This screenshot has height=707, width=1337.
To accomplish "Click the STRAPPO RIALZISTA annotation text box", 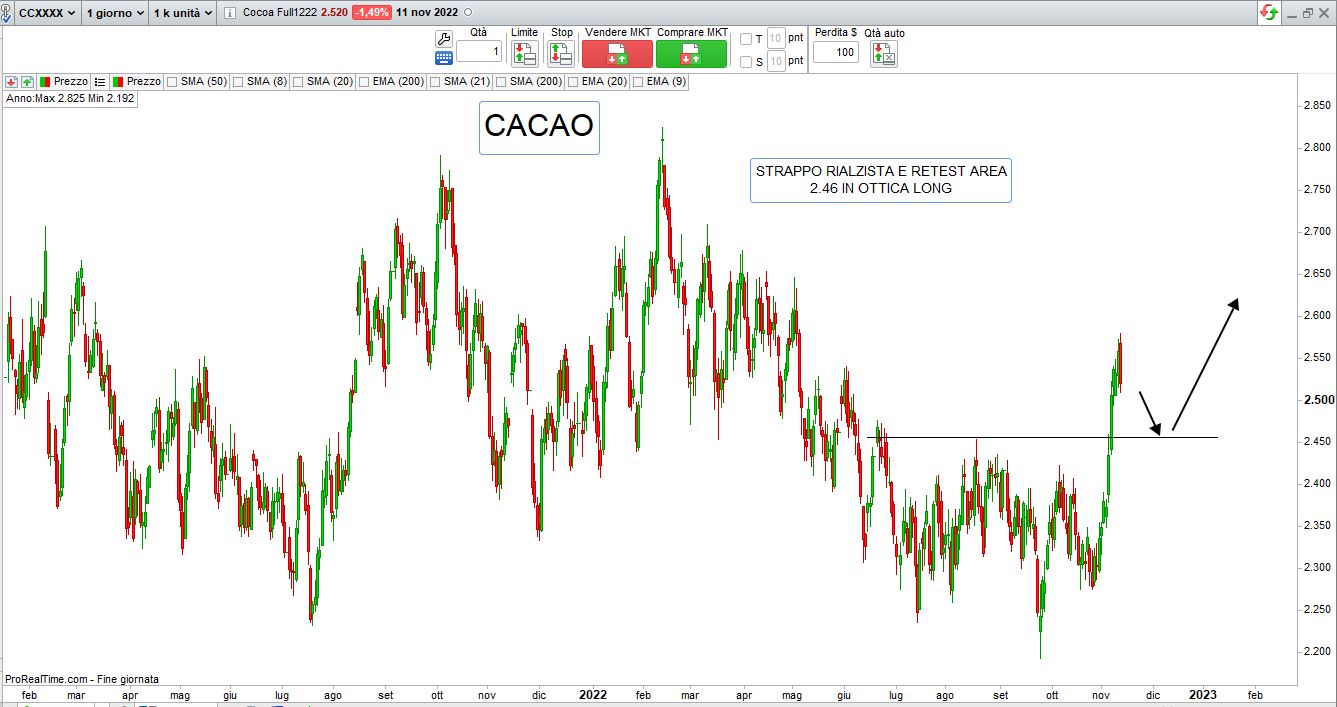I will 881,180.
